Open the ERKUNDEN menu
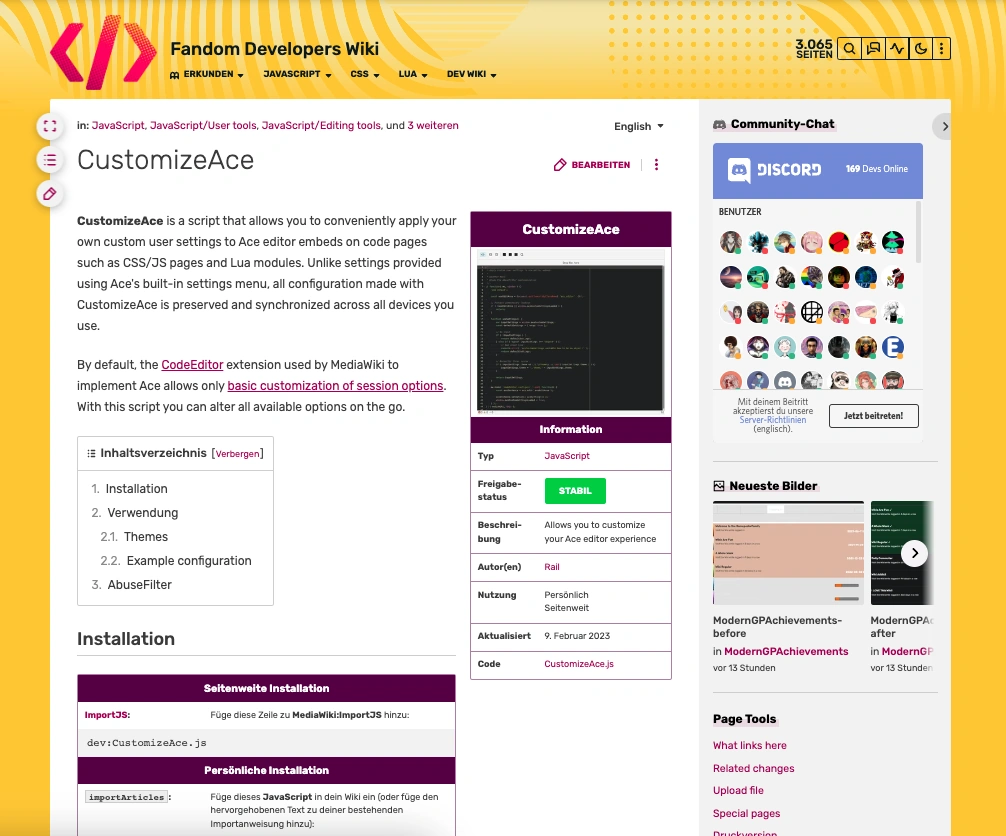The image size is (1006, 836). 207,74
